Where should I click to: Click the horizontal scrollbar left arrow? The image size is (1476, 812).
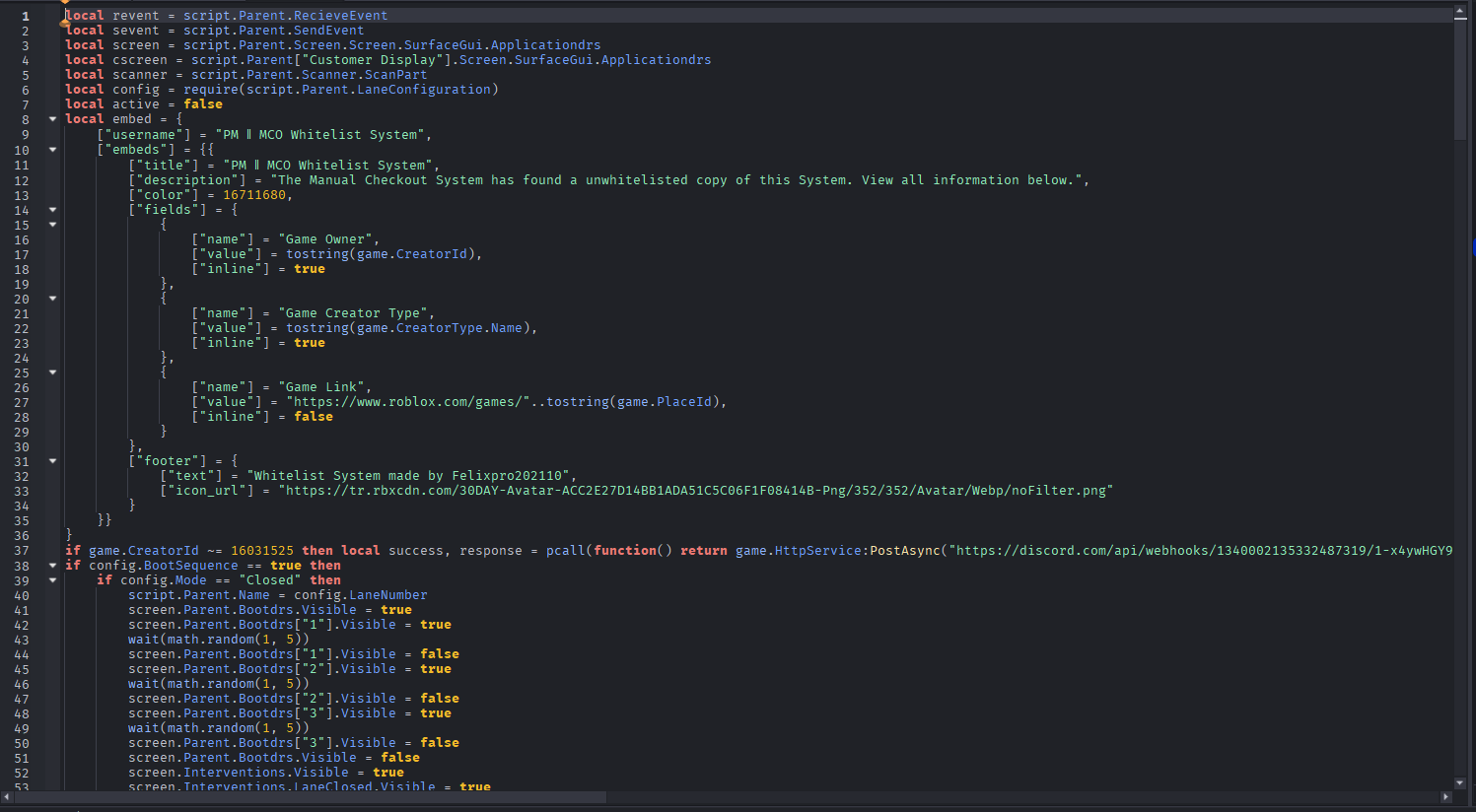(7, 796)
